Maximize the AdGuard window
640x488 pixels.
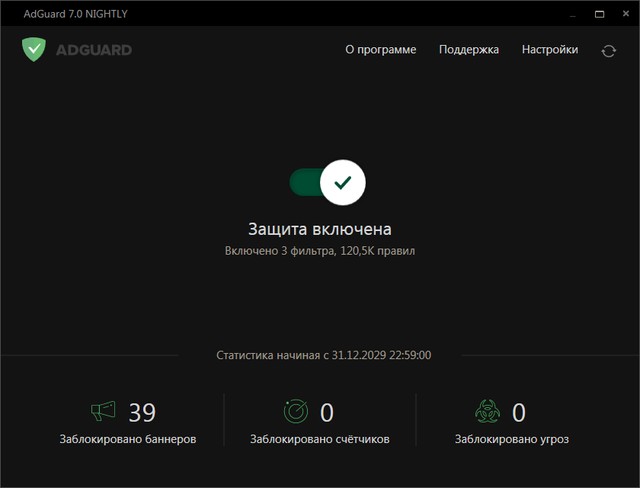599,14
